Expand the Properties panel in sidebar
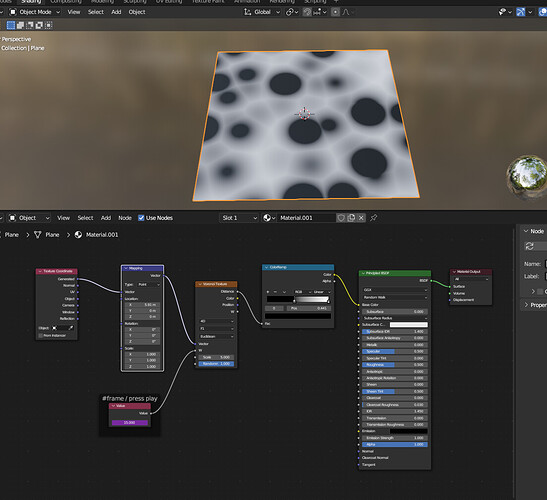 pos(526,305)
